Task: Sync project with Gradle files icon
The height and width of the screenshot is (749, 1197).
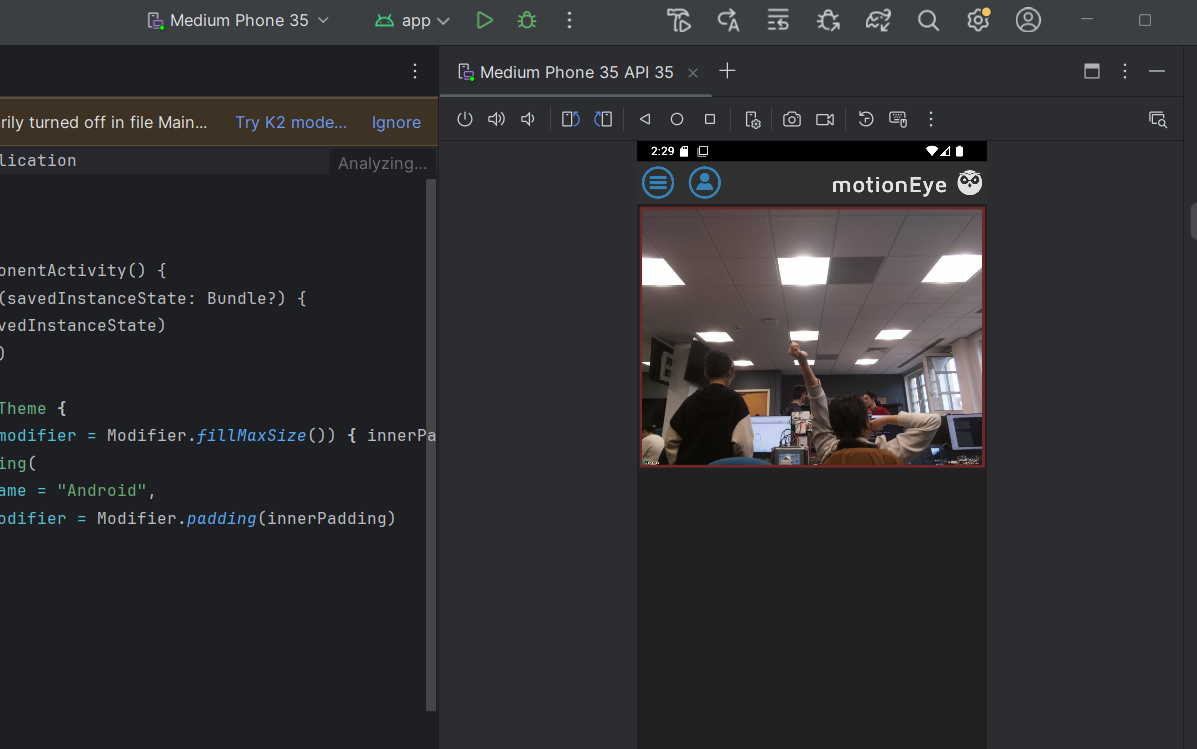Action: pyautogui.click(x=878, y=21)
